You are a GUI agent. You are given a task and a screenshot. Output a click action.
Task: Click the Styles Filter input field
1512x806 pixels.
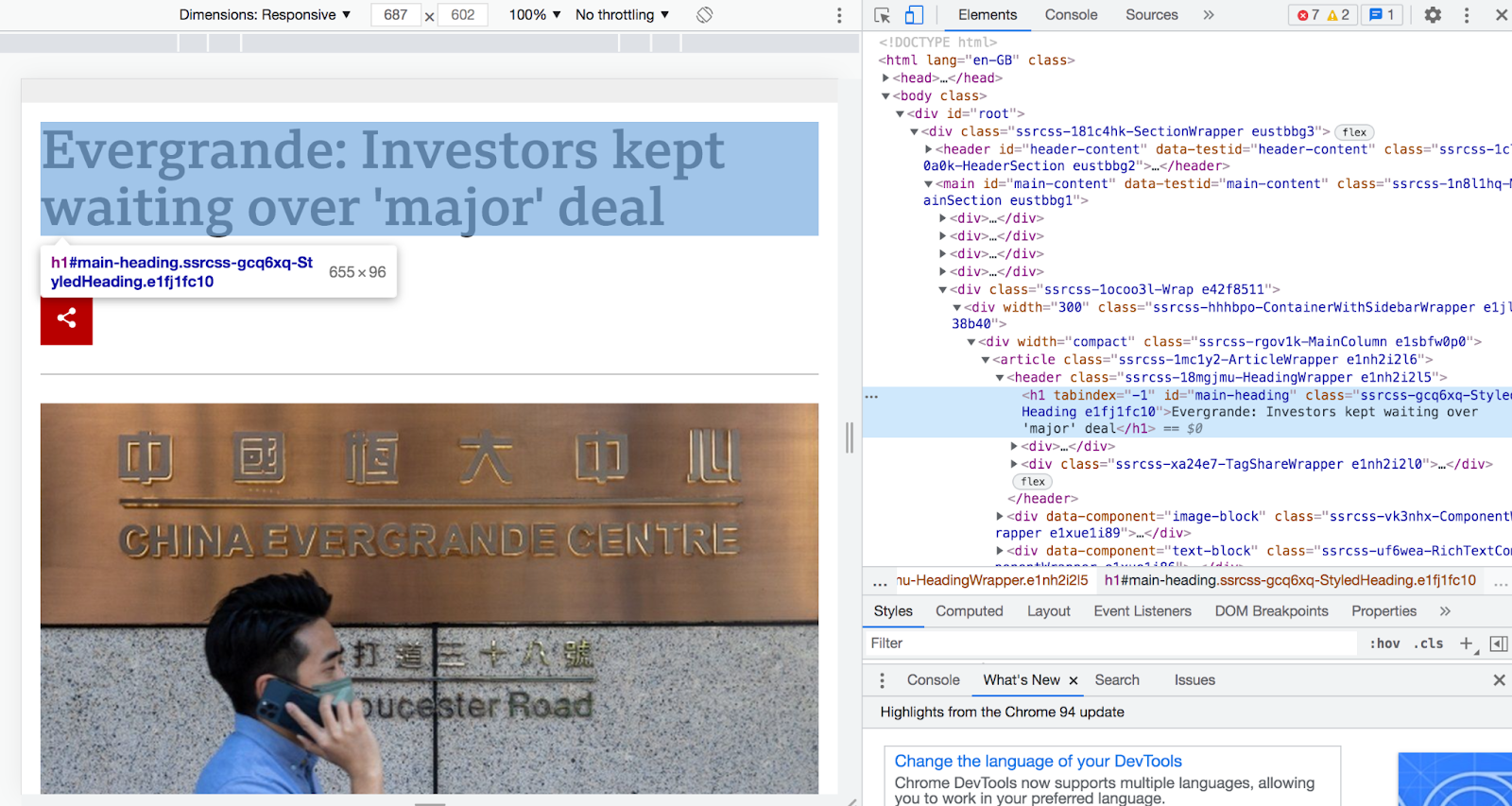coord(1111,643)
